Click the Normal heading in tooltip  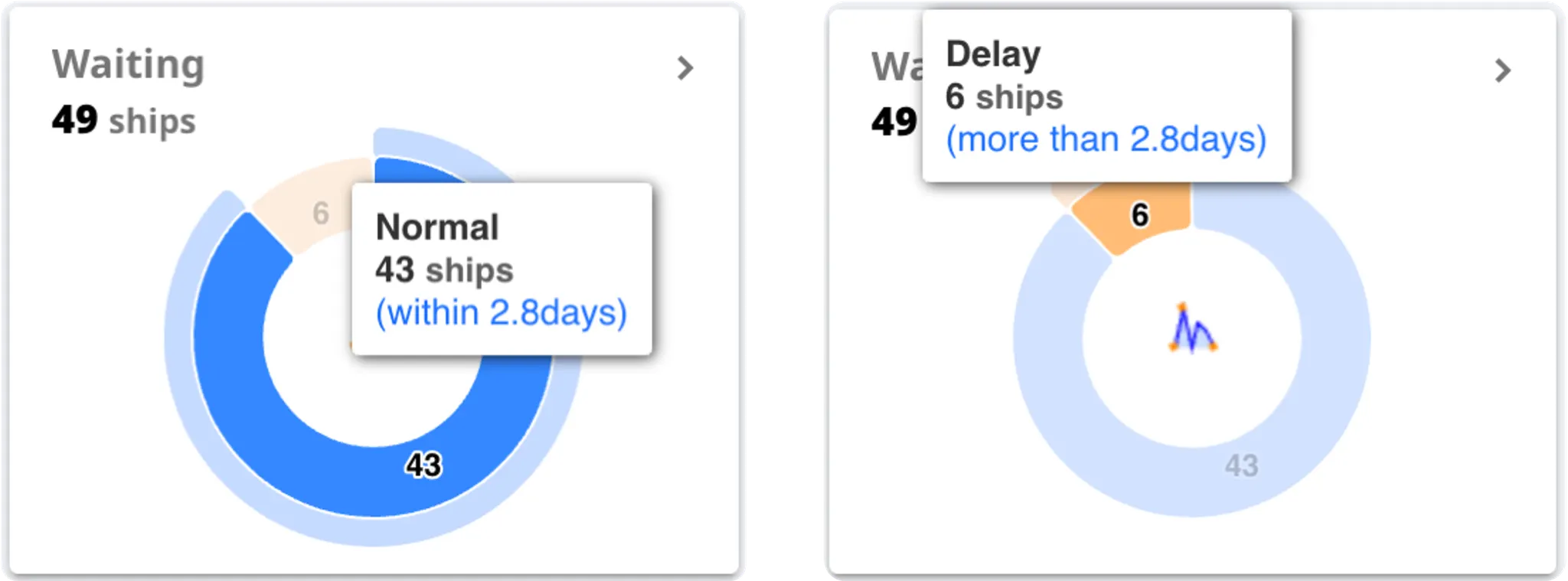[x=437, y=227]
